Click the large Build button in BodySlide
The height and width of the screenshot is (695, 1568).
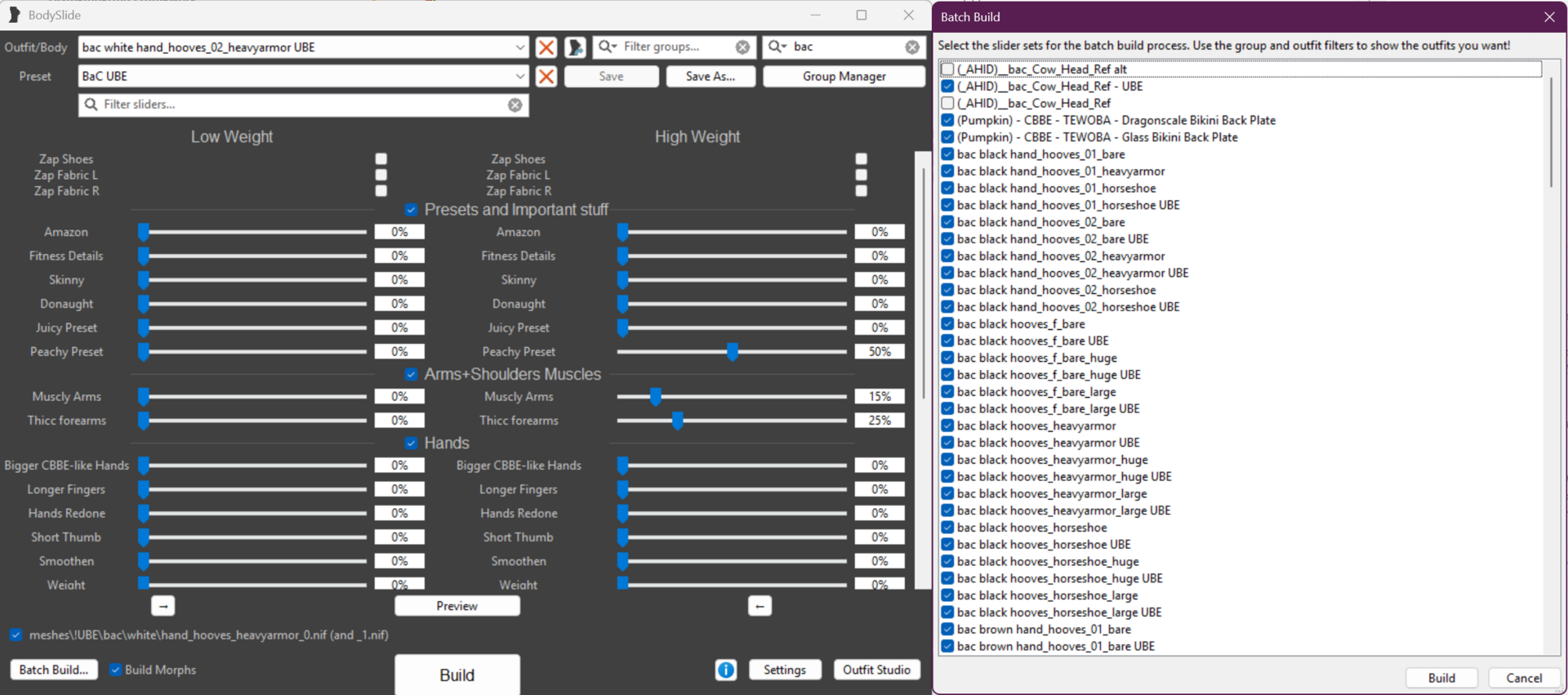[x=457, y=675]
